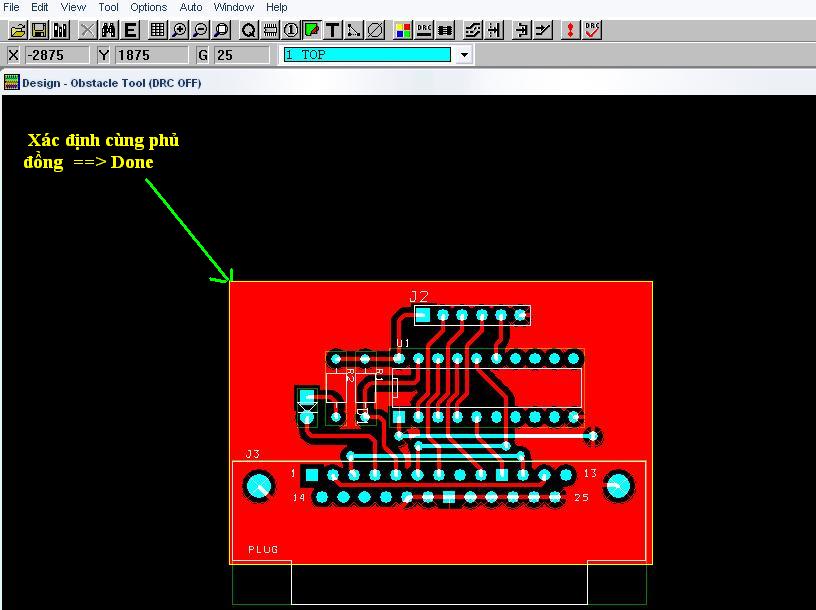Toggle Reconnect mode icon

[445, 31]
